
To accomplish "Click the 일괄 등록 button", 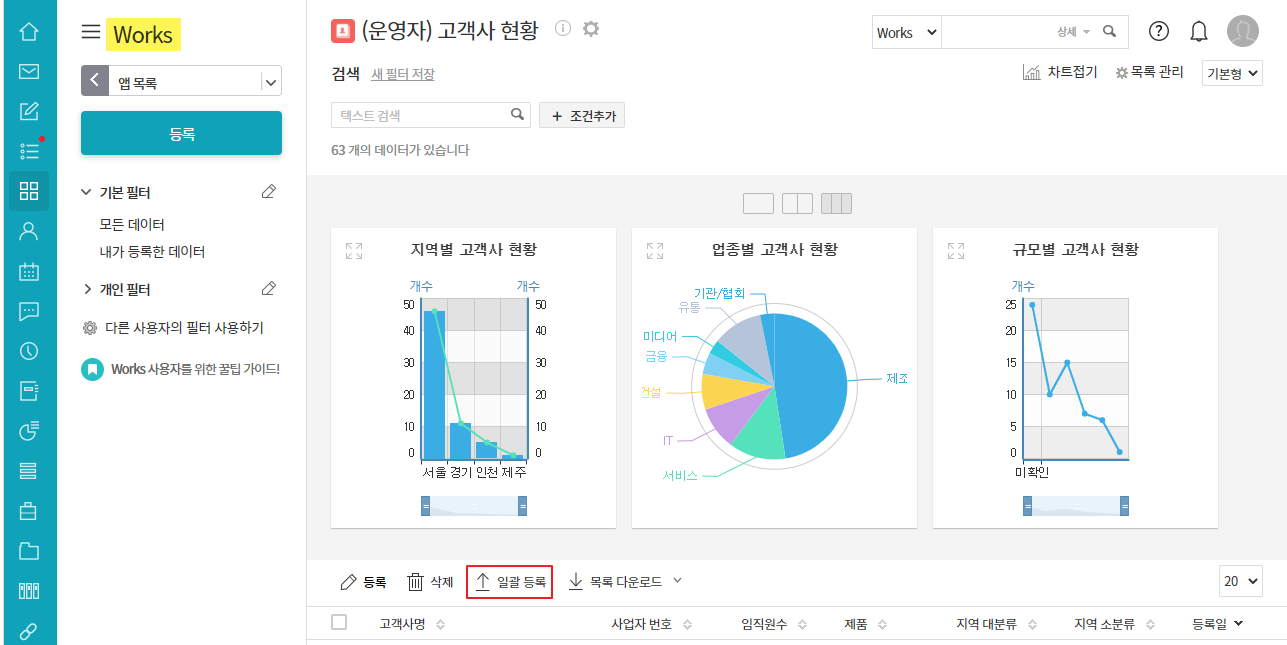I will tap(510, 582).
